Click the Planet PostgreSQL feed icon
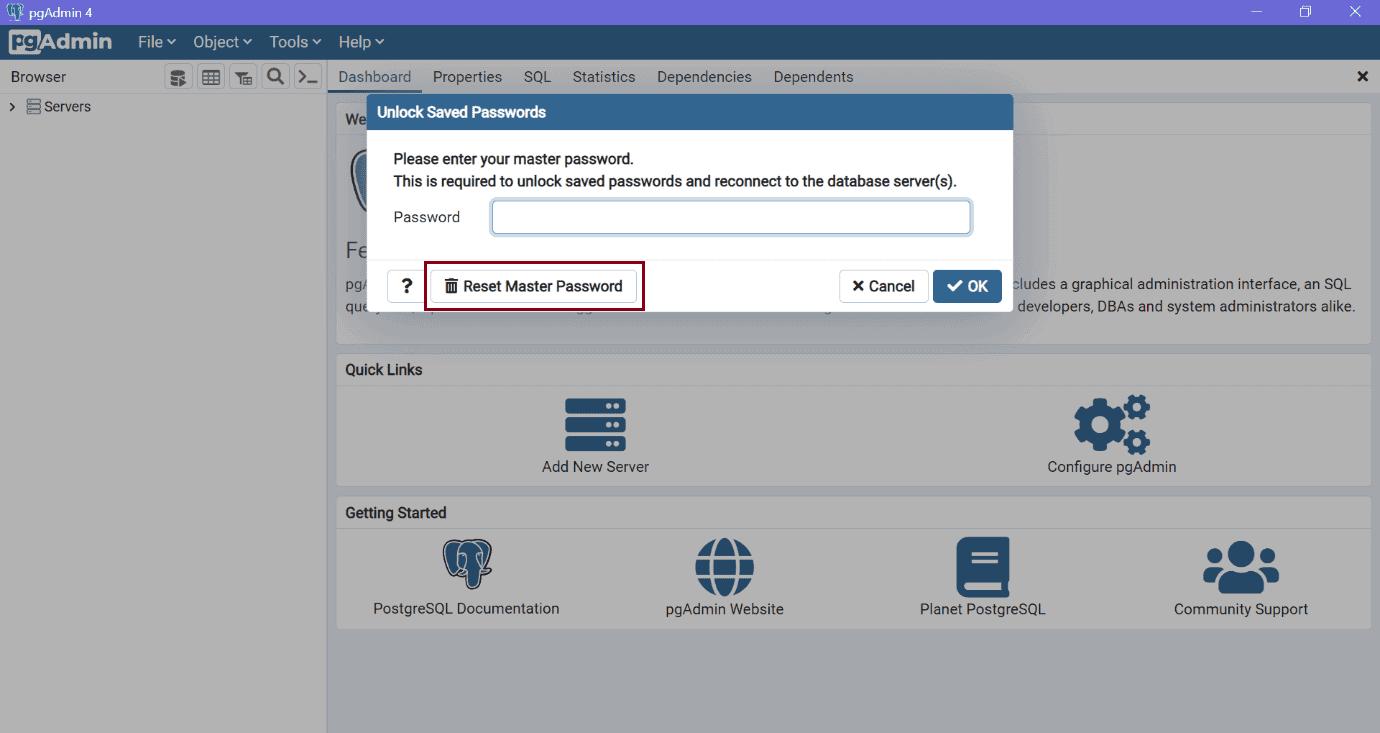This screenshot has height=733, width=1380. tap(982, 566)
